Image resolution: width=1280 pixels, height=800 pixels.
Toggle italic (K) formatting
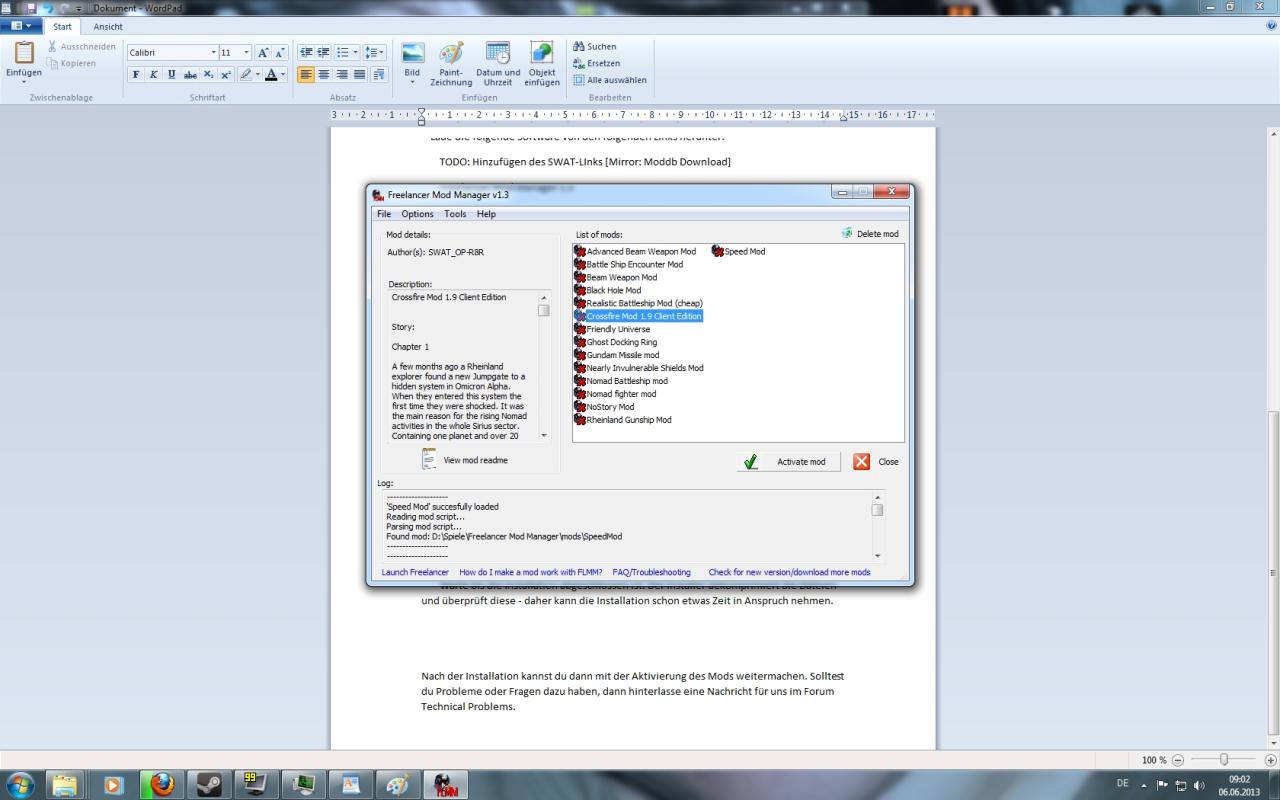154,74
